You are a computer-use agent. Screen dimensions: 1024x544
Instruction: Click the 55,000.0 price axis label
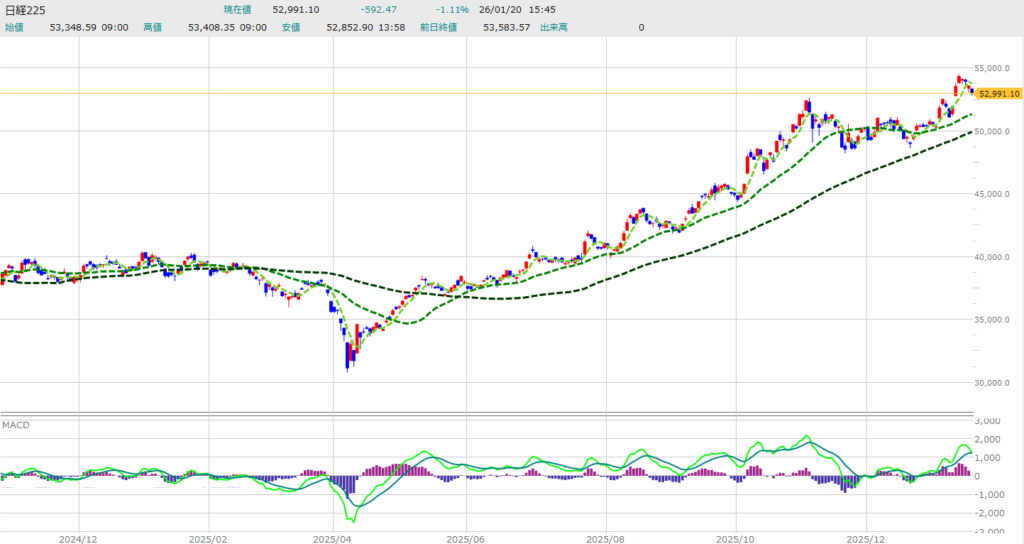point(997,68)
